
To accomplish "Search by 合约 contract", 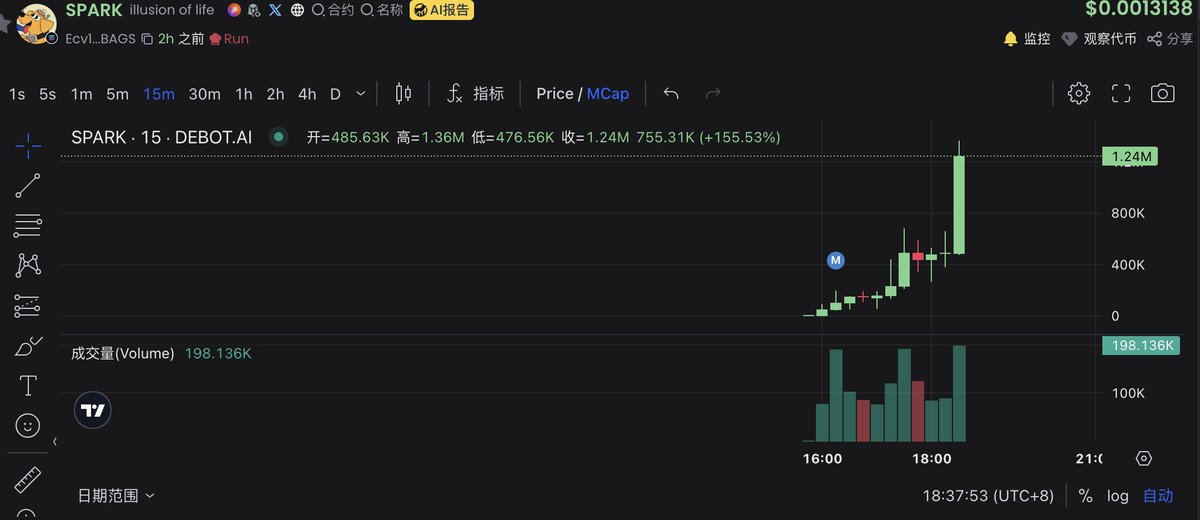I will [x=334, y=10].
